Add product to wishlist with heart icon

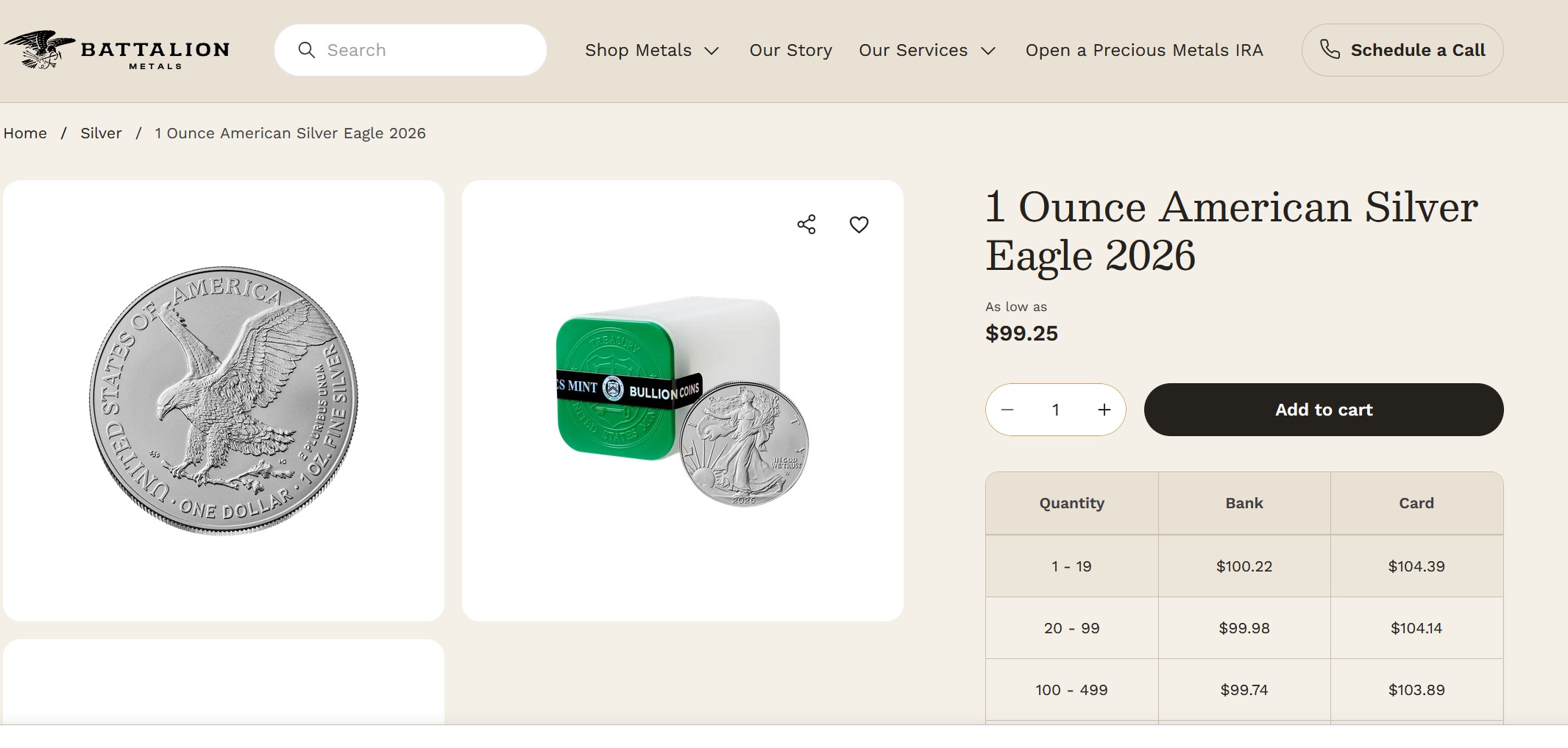[859, 224]
